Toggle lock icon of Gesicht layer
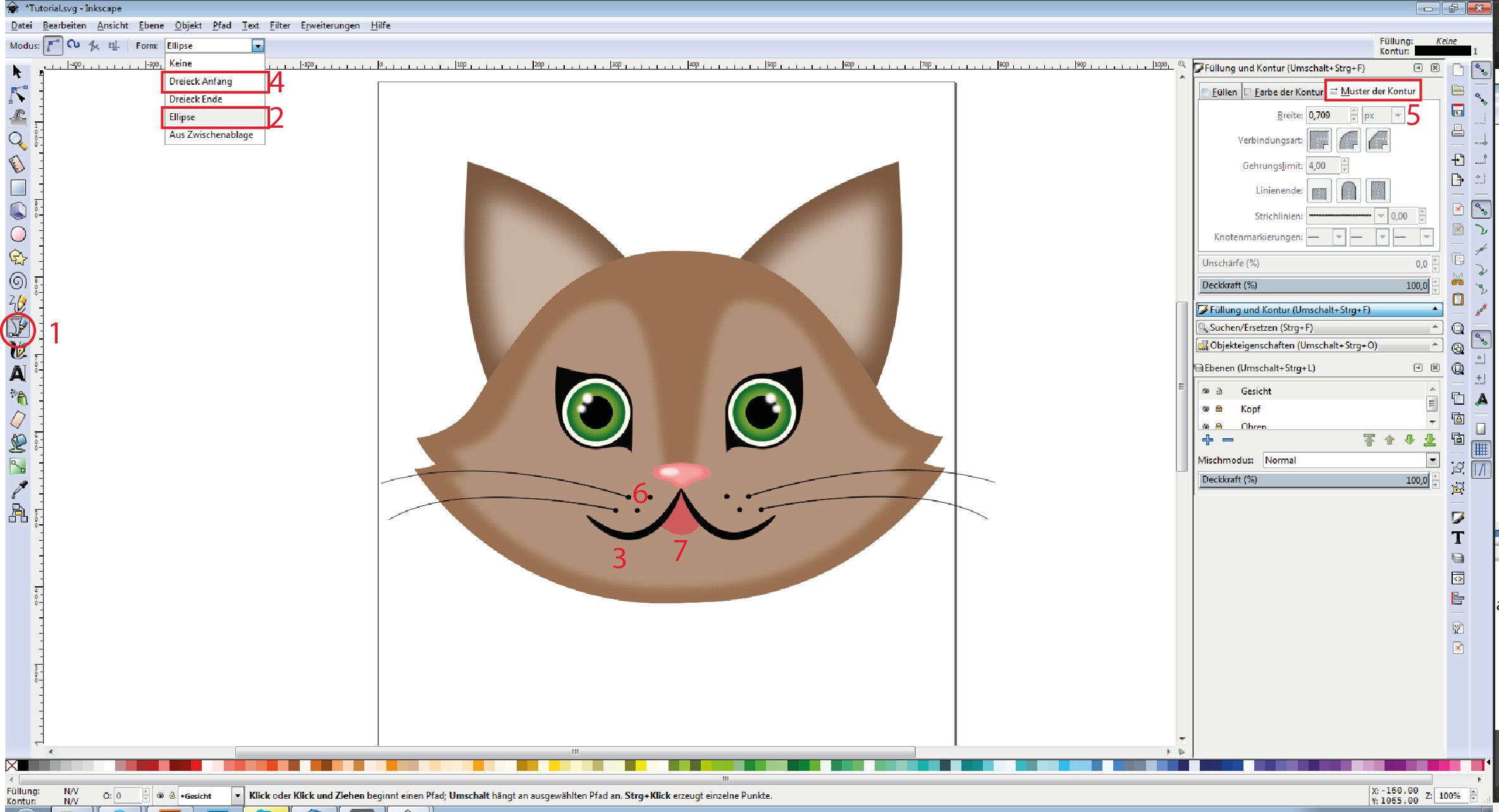The height and width of the screenshot is (812, 1499). point(1219,391)
